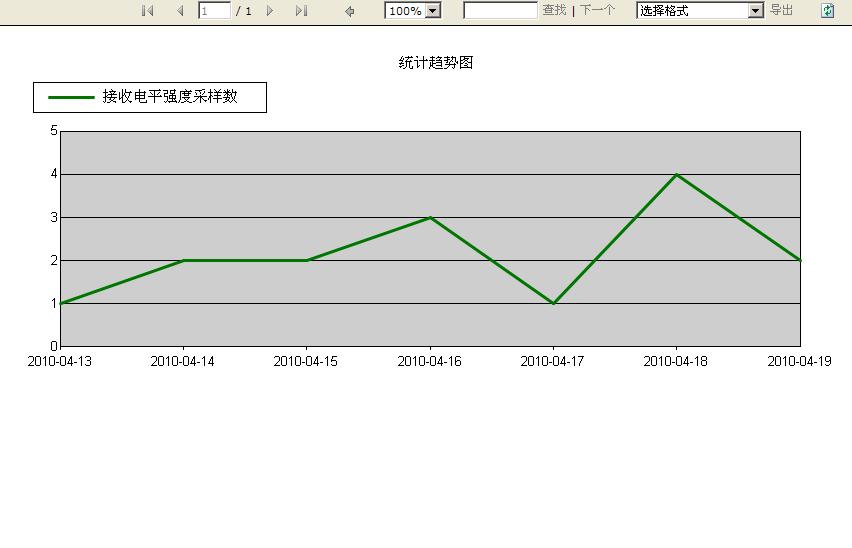Go to next page arrow

point(270,10)
